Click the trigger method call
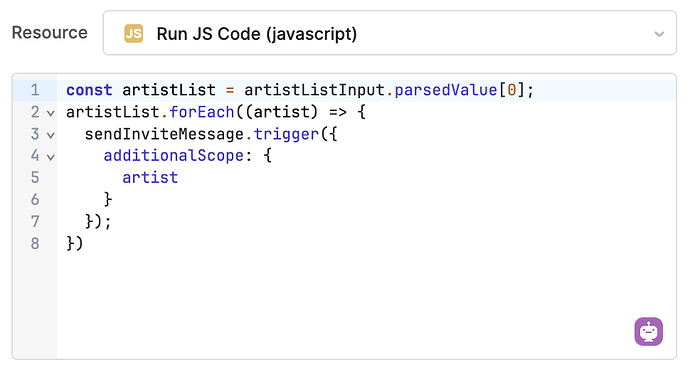The image size is (690, 369). pyautogui.click(x=286, y=134)
